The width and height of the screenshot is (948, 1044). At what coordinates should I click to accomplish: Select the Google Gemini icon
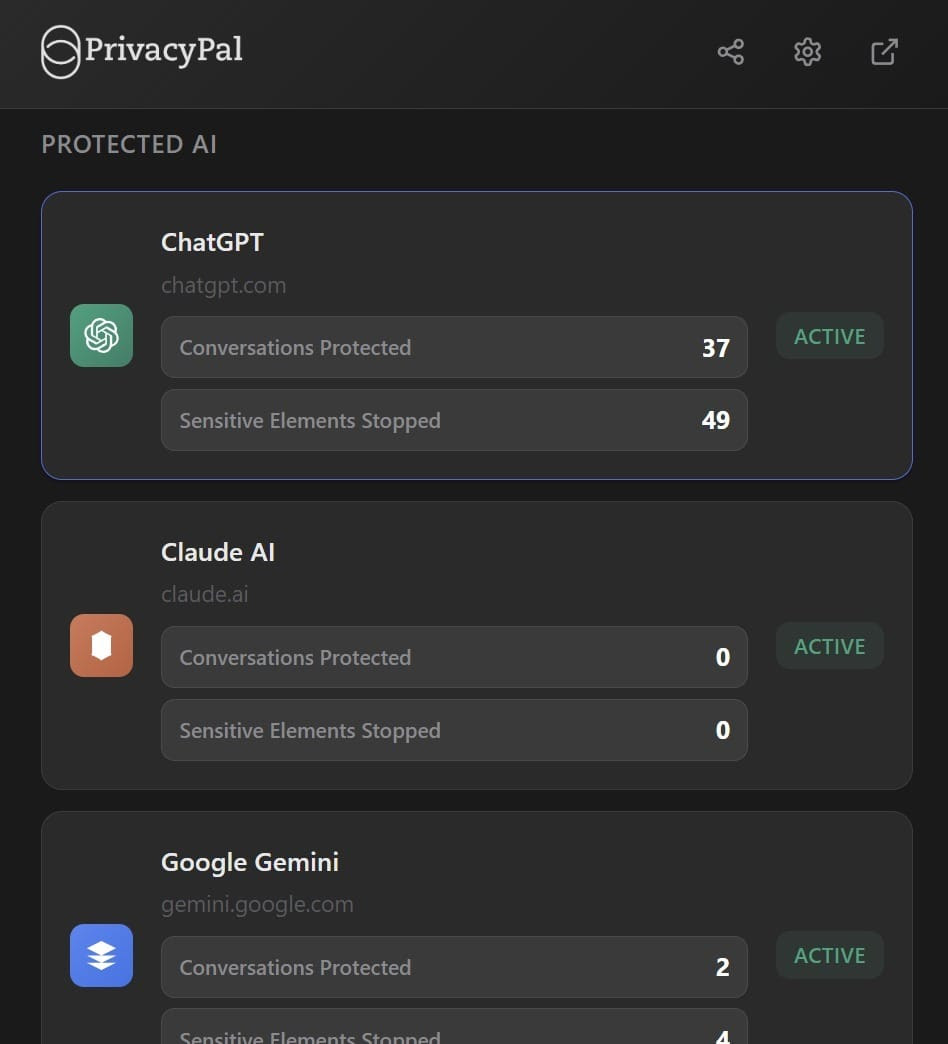point(100,955)
